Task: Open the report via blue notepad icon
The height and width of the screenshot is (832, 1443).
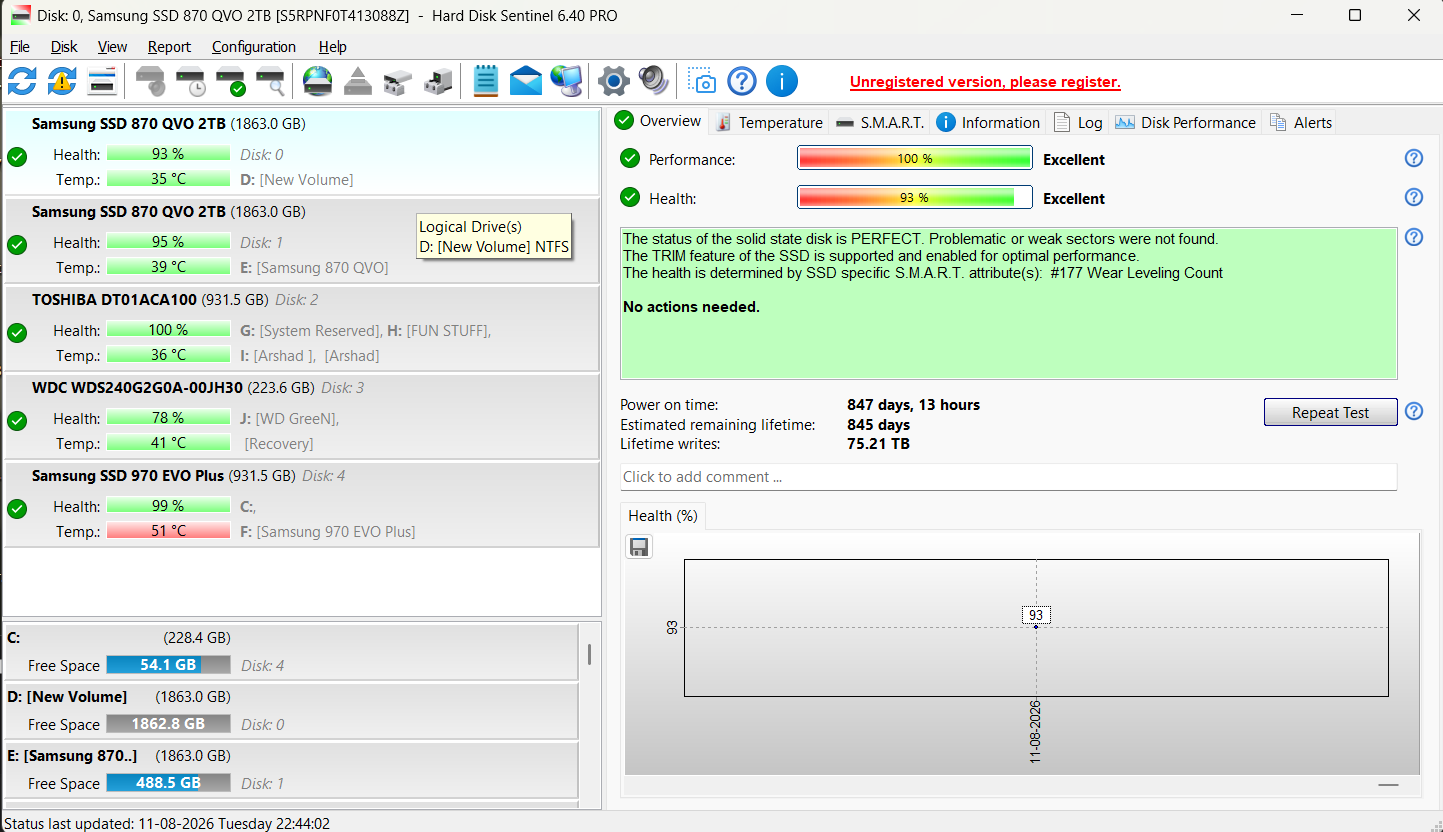Action: [x=486, y=81]
